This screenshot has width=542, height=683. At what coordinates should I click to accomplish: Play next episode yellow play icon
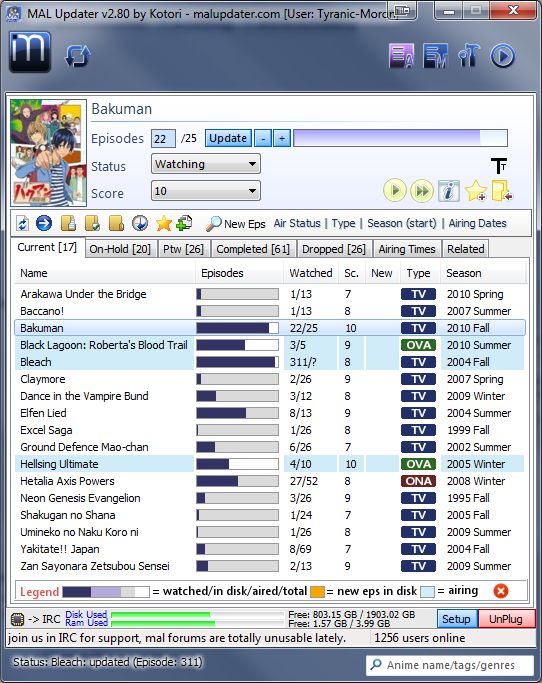395,191
